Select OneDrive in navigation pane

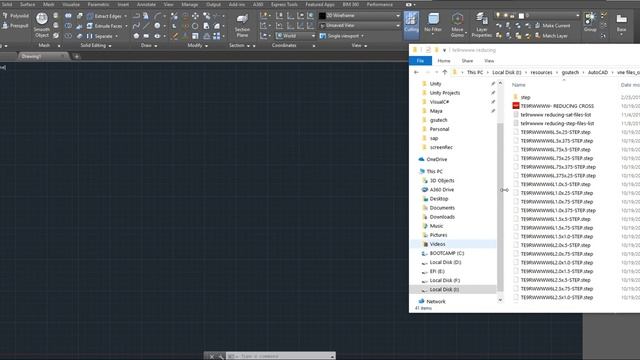coord(436,159)
